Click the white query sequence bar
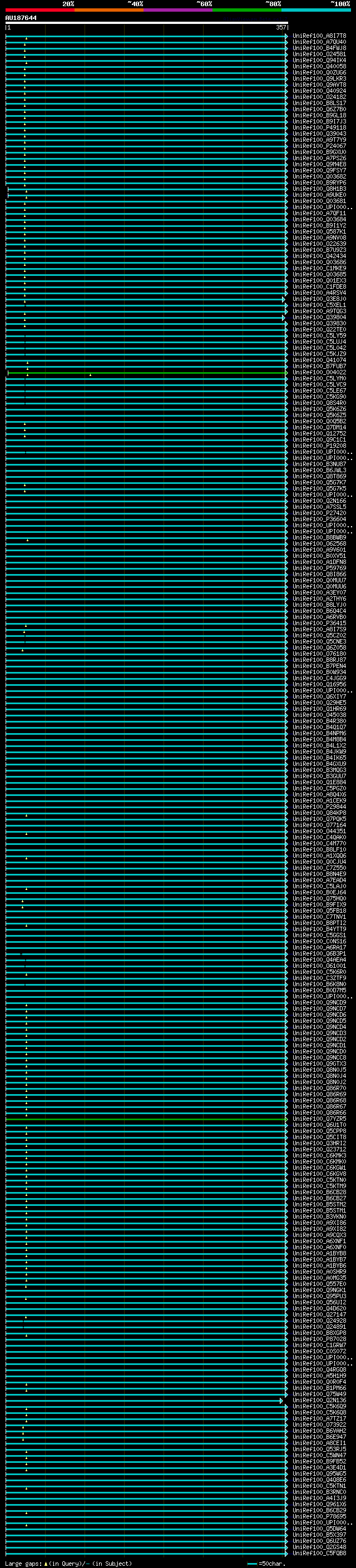This screenshot has height=1568, width=356. click(x=147, y=23)
